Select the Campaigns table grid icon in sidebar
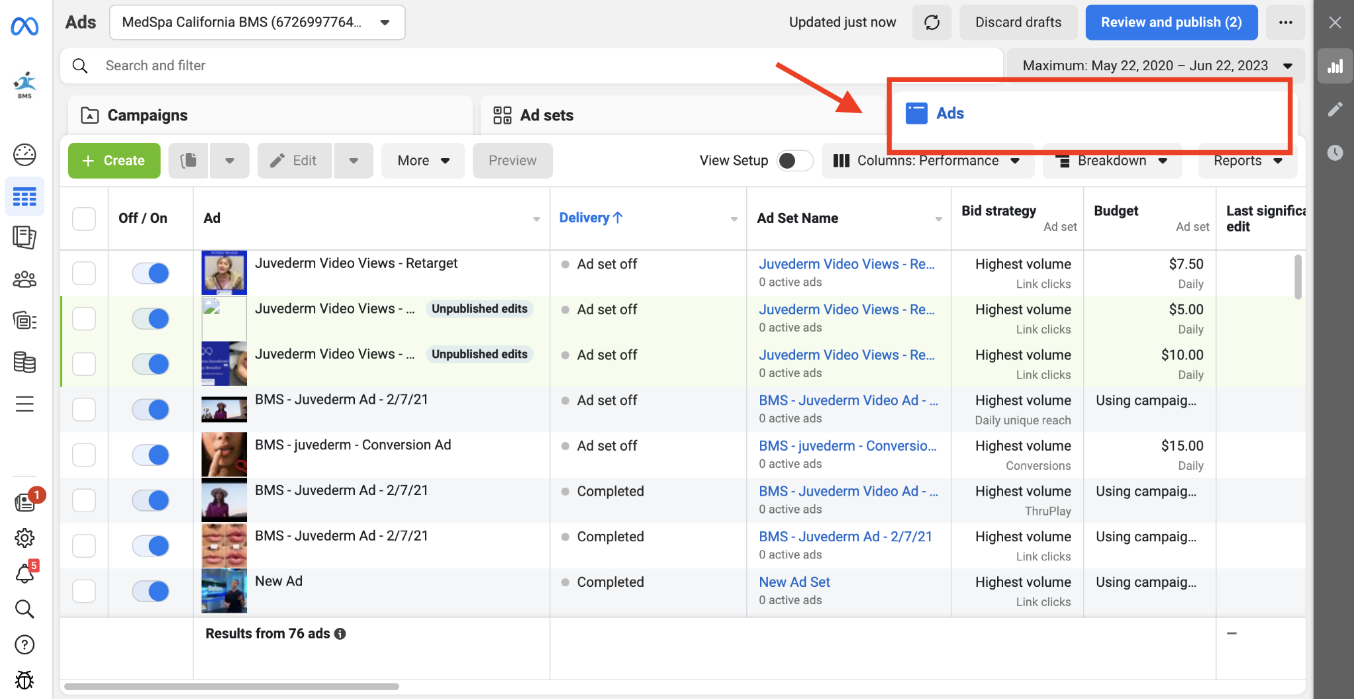 25,197
